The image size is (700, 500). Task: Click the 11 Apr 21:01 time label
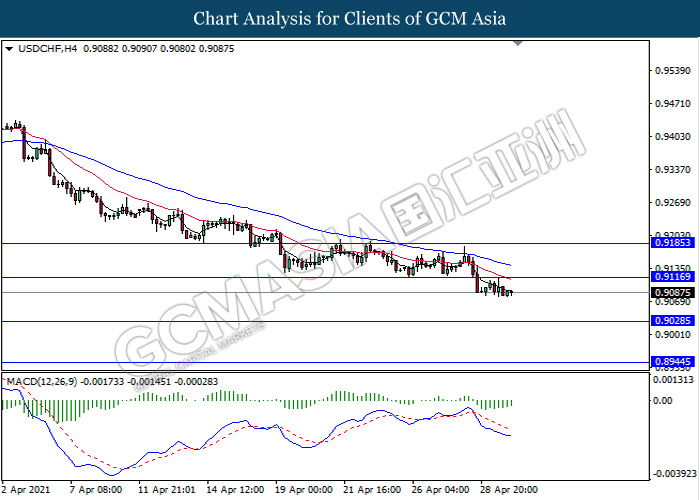tap(167, 490)
